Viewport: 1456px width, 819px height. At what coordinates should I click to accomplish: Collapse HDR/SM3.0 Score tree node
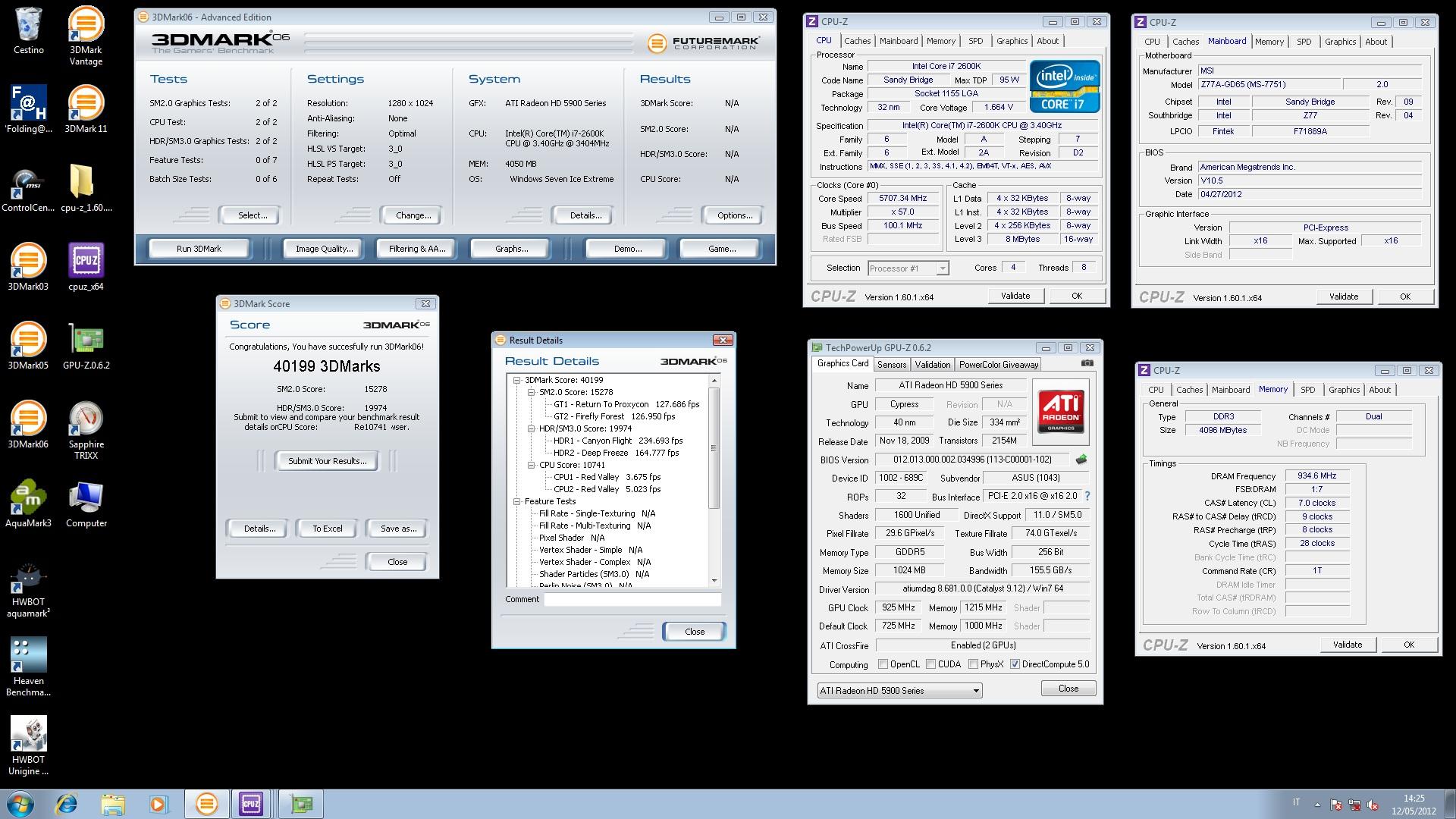pyautogui.click(x=532, y=428)
